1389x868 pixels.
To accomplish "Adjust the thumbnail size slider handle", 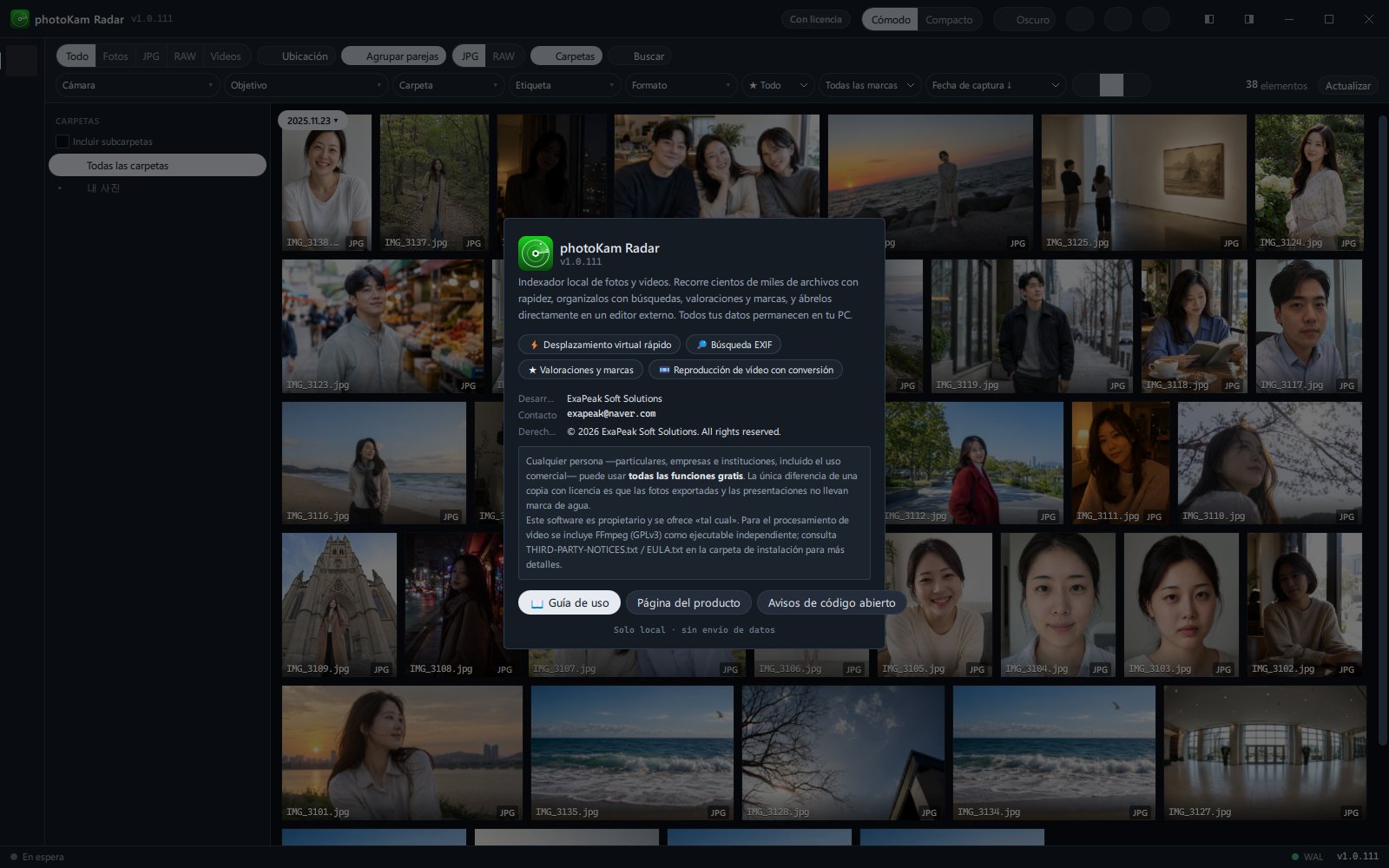I will (x=1111, y=85).
